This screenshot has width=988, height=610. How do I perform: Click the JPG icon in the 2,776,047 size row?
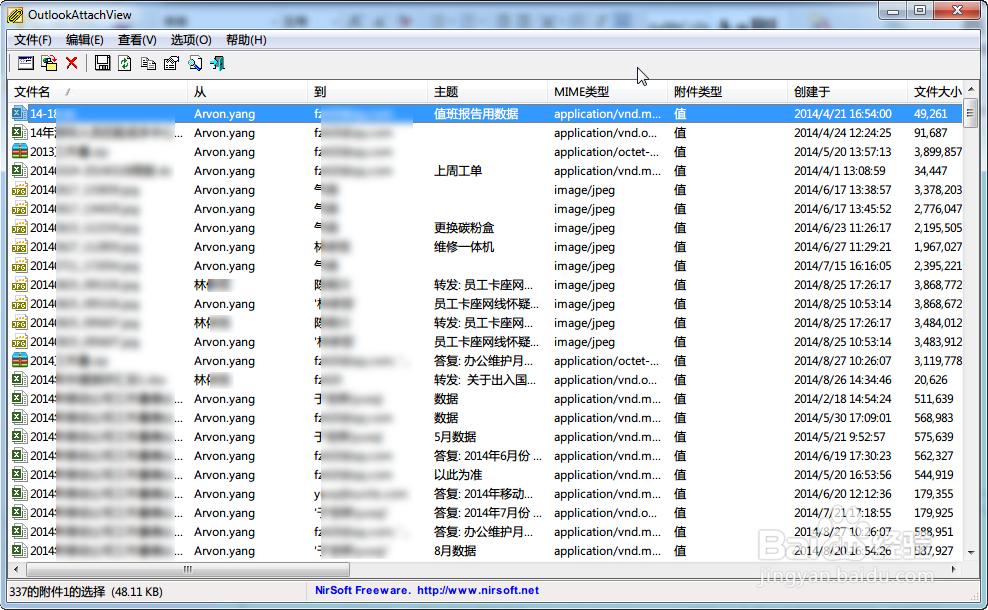pos(20,209)
